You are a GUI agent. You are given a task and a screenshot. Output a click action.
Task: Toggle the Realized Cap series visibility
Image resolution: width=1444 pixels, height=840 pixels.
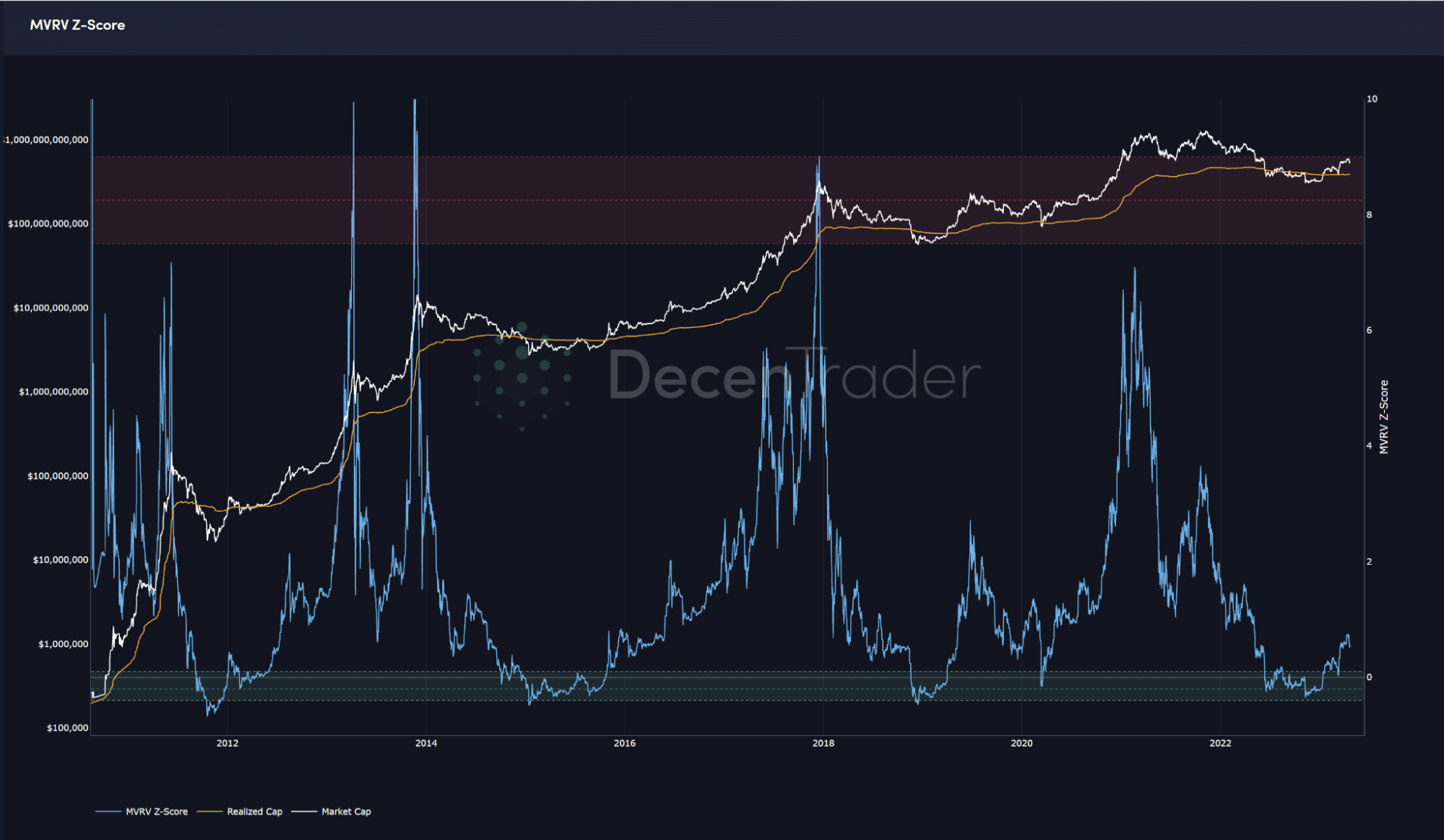[x=255, y=812]
